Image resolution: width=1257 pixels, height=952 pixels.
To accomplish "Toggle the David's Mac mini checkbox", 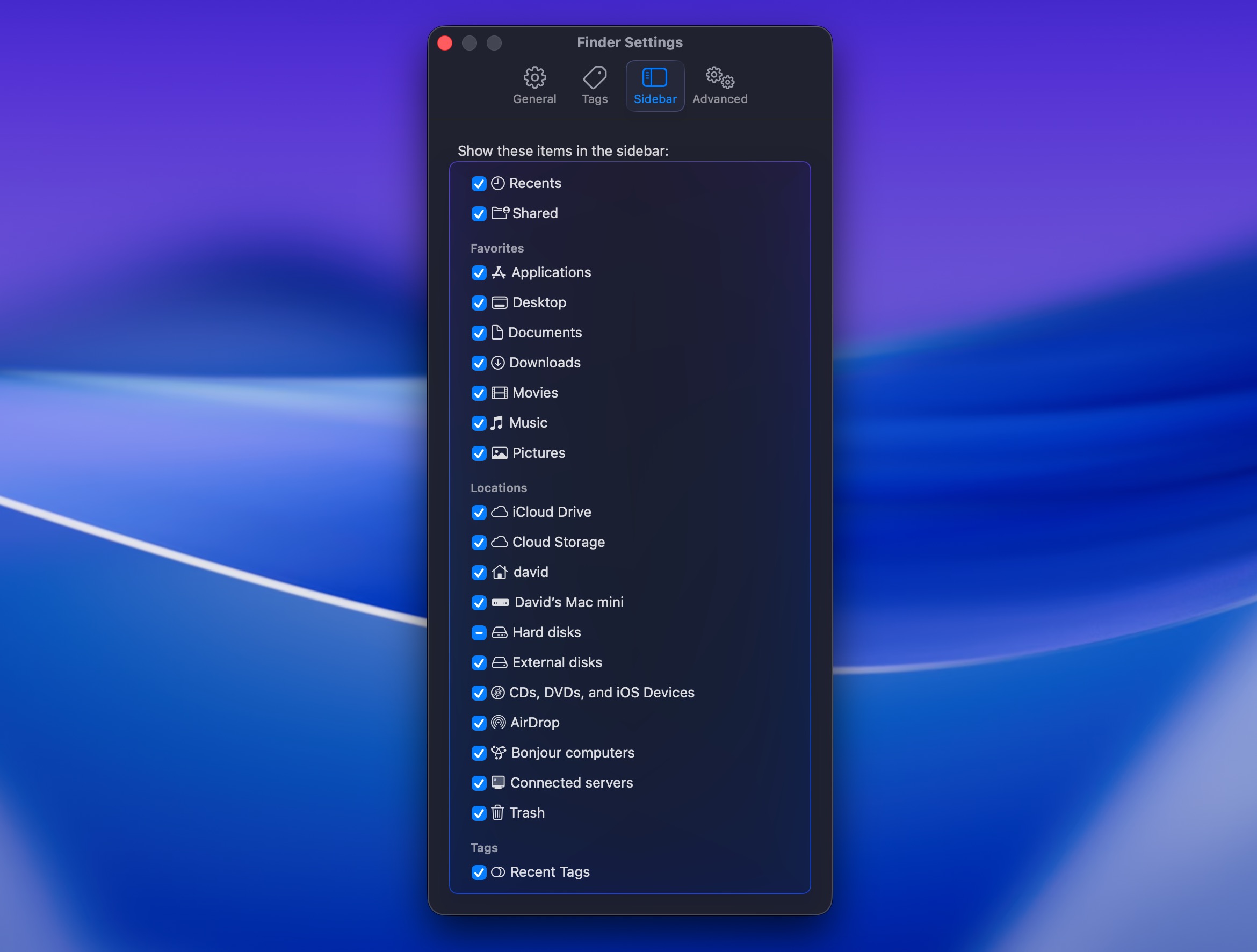I will [x=479, y=602].
